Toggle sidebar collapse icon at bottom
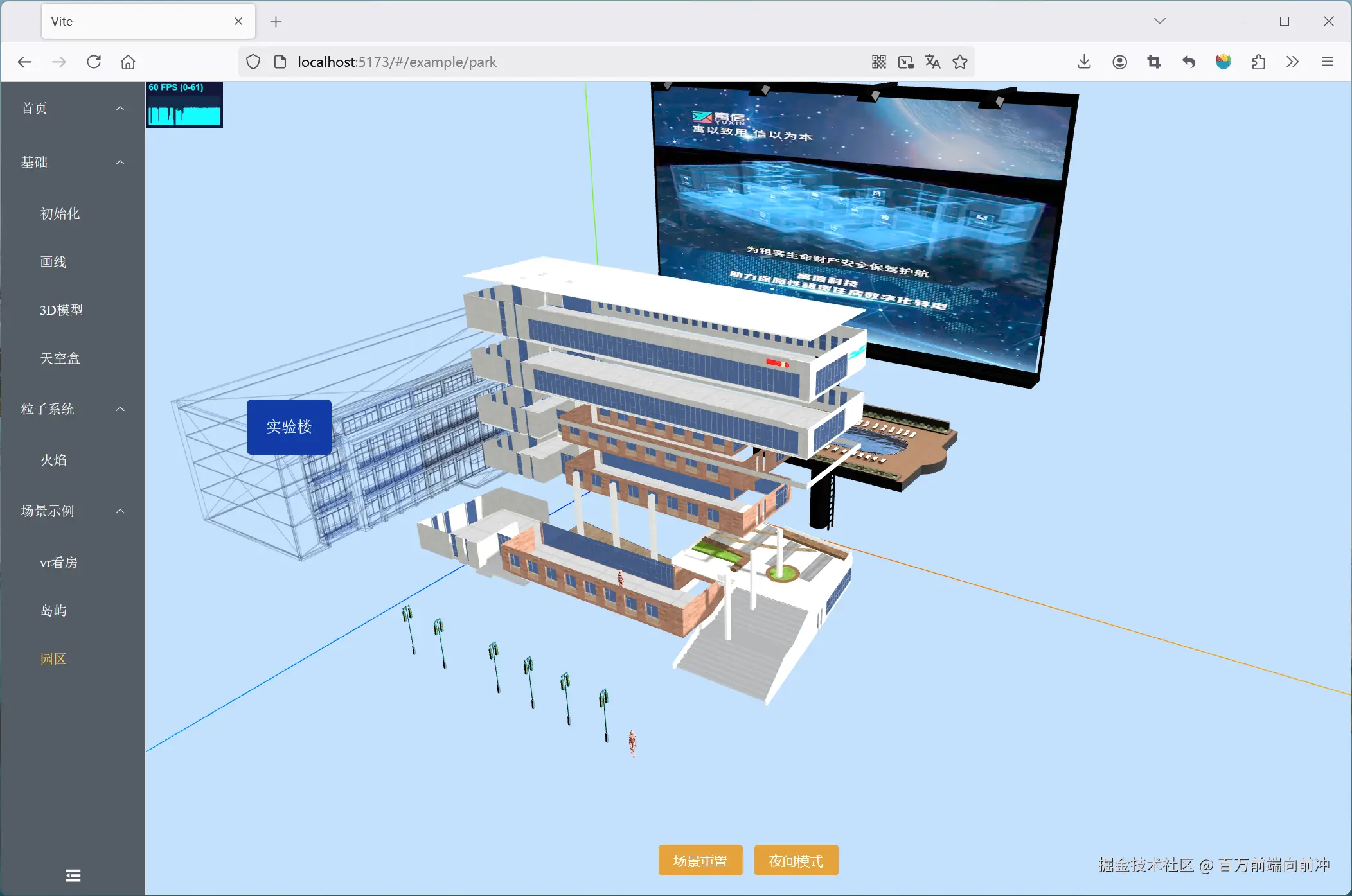1352x896 pixels. tap(73, 875)
